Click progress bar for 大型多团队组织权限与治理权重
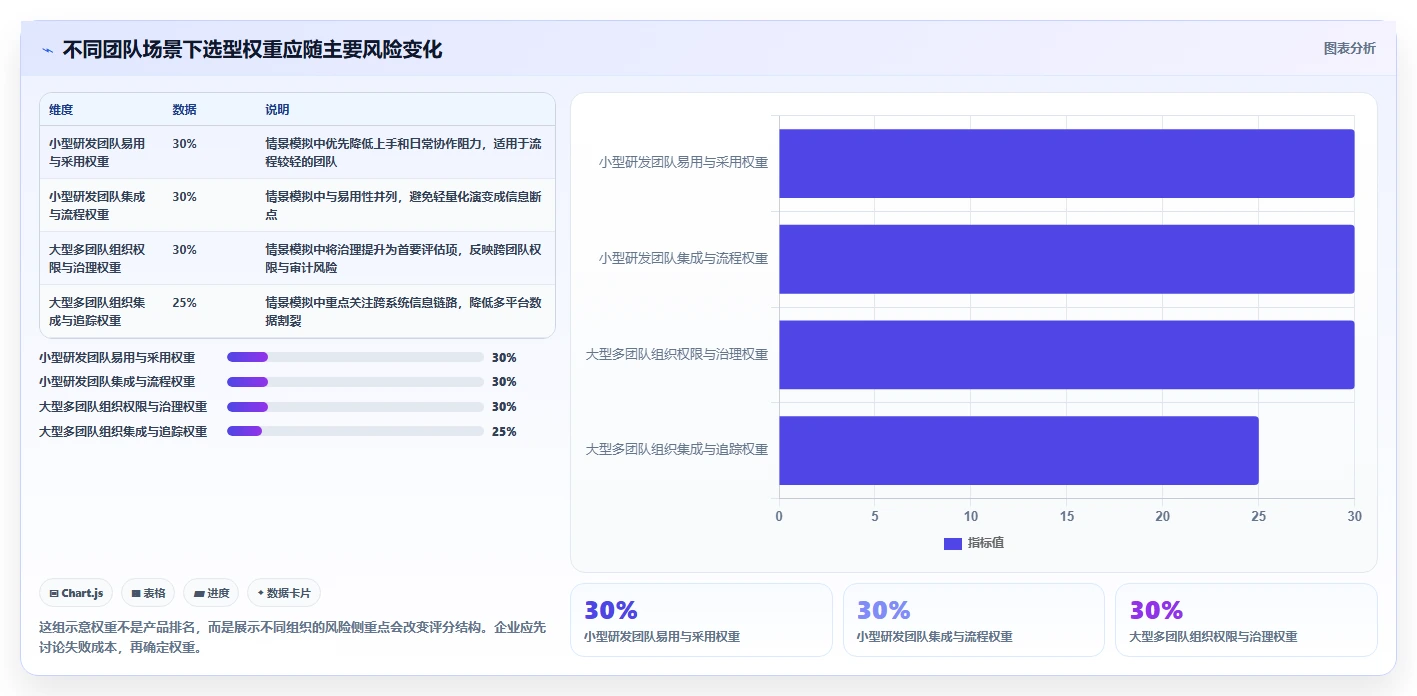Screen dimensions: 1417x696 (355, 407)
